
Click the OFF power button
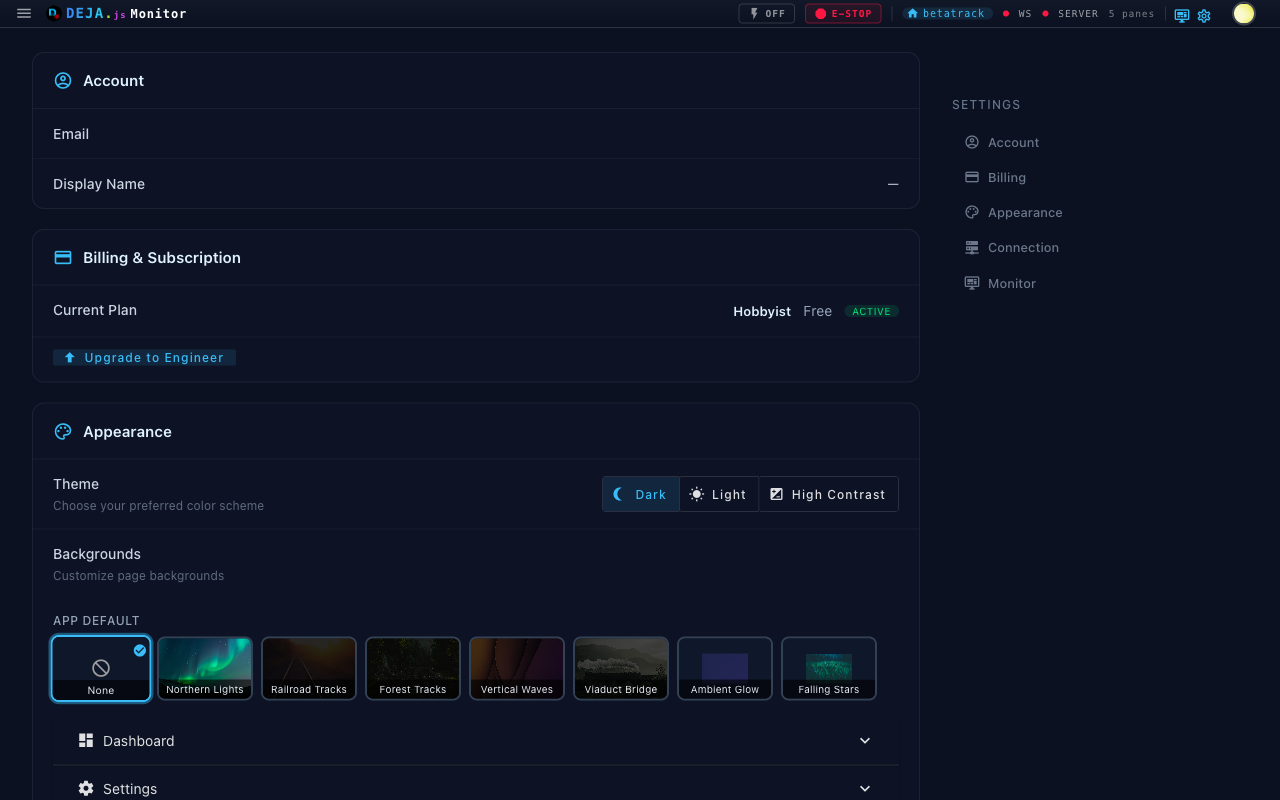pos(766,13)
